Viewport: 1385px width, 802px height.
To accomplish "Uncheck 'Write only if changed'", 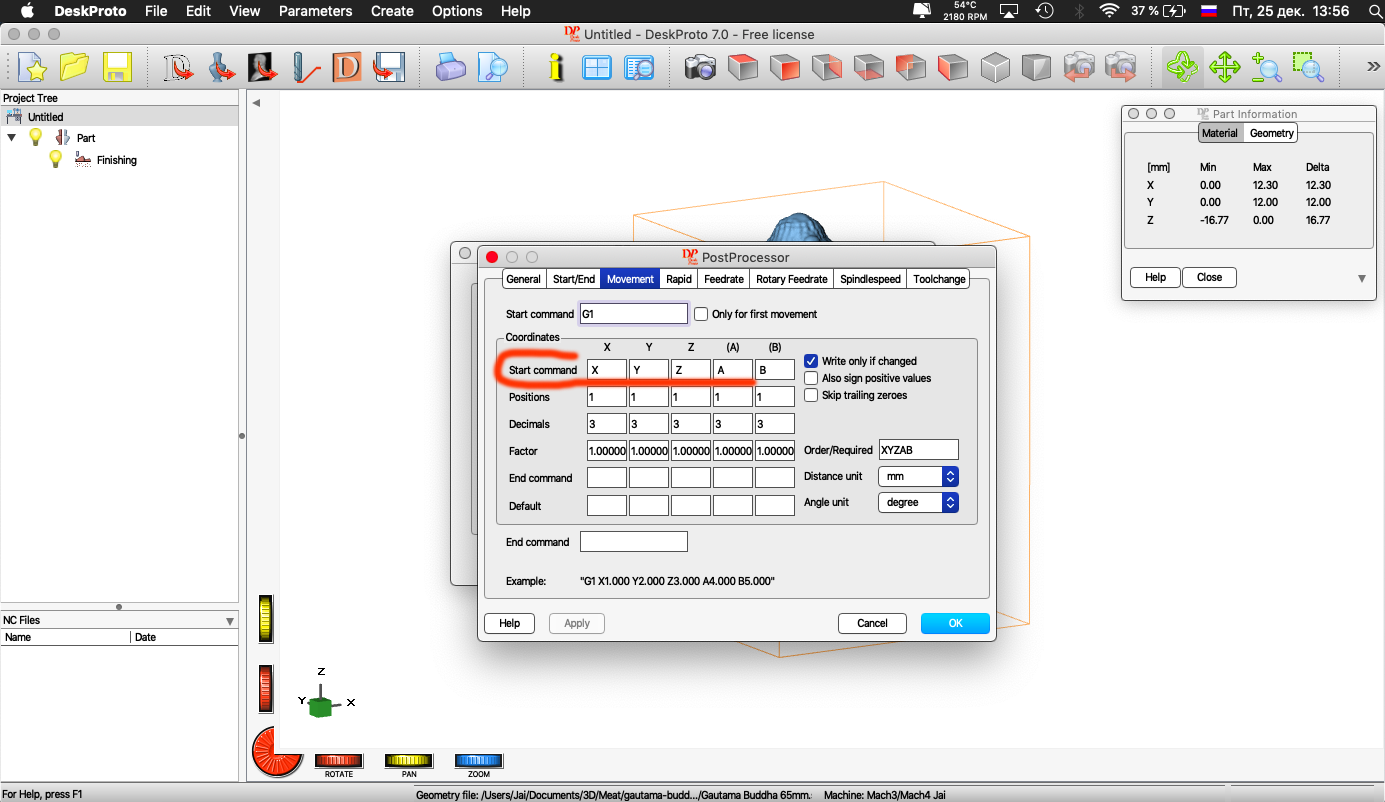I will pyautogui.click(x=811, y=361).
